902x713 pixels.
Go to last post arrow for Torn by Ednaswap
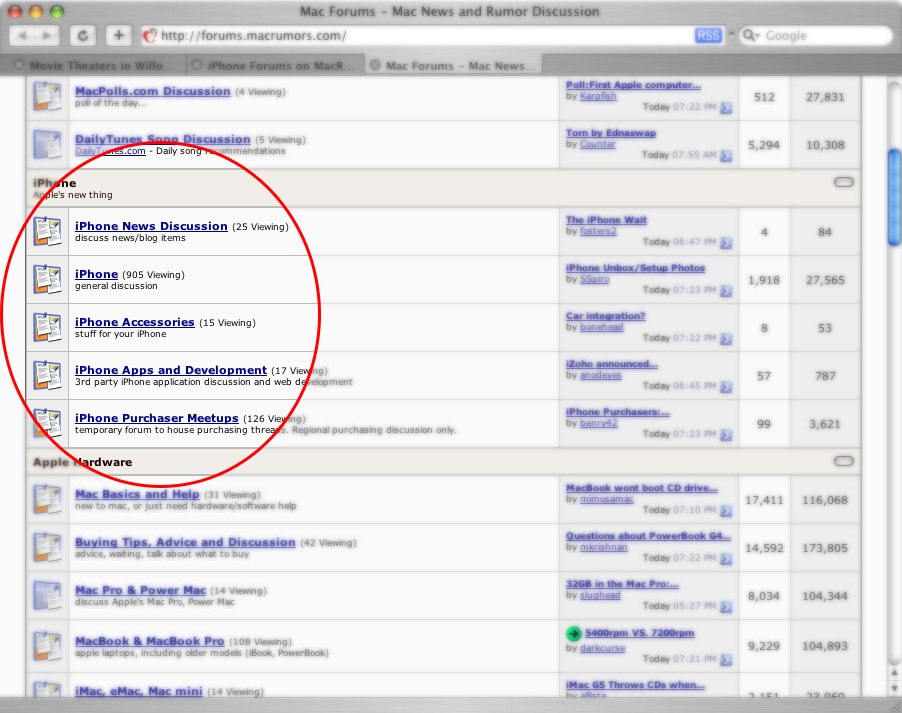point(726,155)
